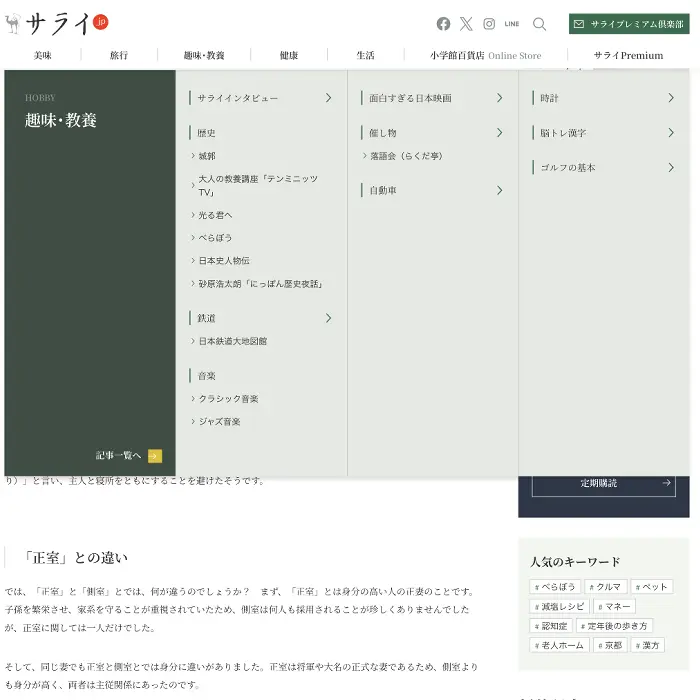
Task: Open the LINE icon link
Action: click(x=512, y=24)
